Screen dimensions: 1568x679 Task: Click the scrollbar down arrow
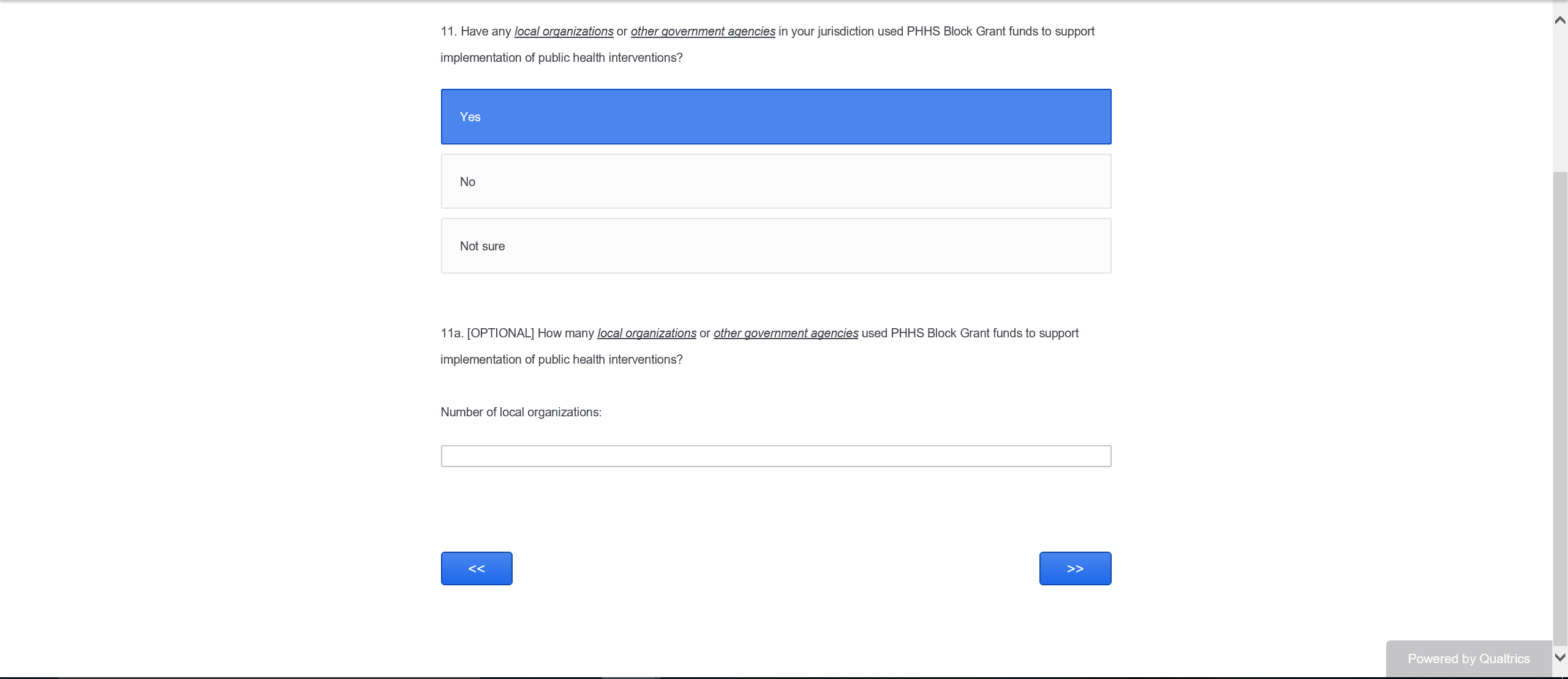click(x=1559, y=657)
